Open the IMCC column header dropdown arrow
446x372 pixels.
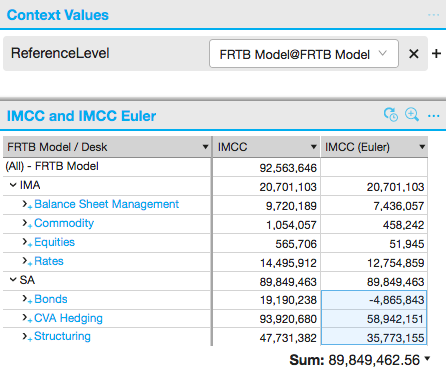(313, 147)
